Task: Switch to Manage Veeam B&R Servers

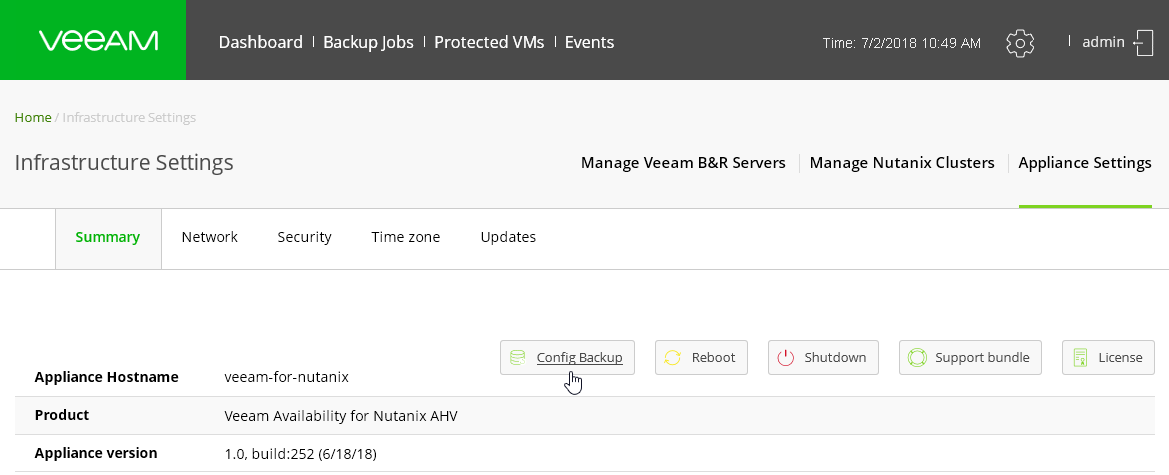Action: tap(683, 163)
